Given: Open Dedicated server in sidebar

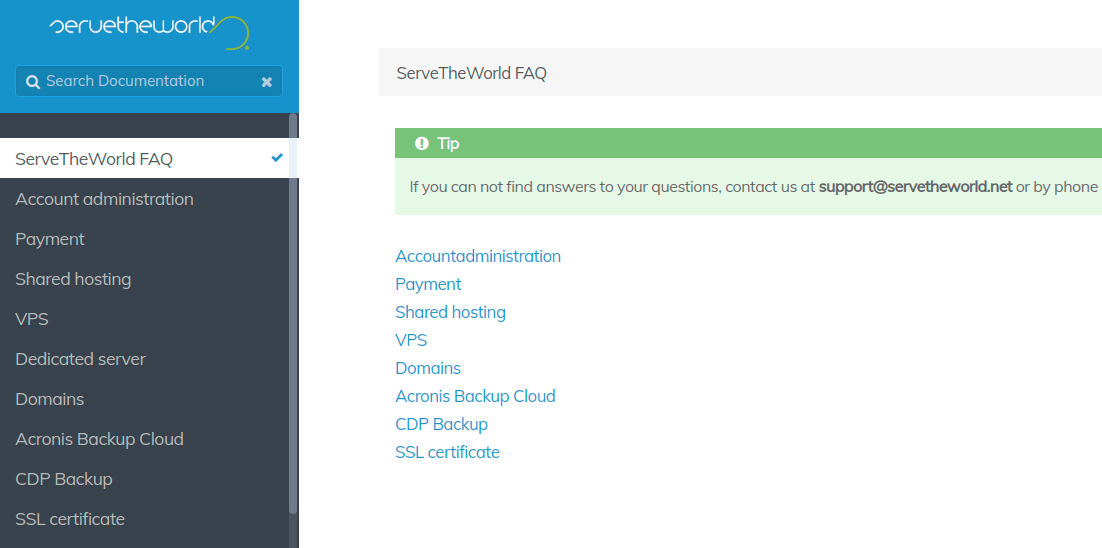Looking at the screenshot, I should click(x=149, y=359).
